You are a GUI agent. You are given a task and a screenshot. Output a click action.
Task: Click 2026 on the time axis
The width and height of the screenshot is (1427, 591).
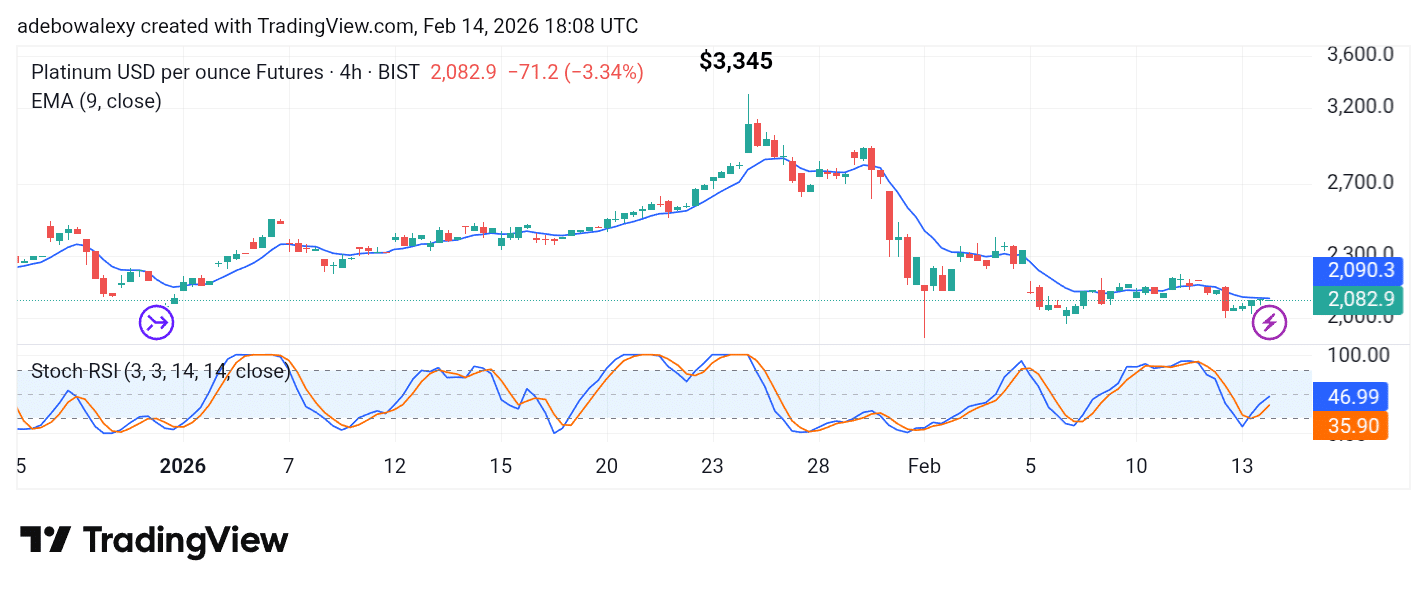(x=183, y=466)
